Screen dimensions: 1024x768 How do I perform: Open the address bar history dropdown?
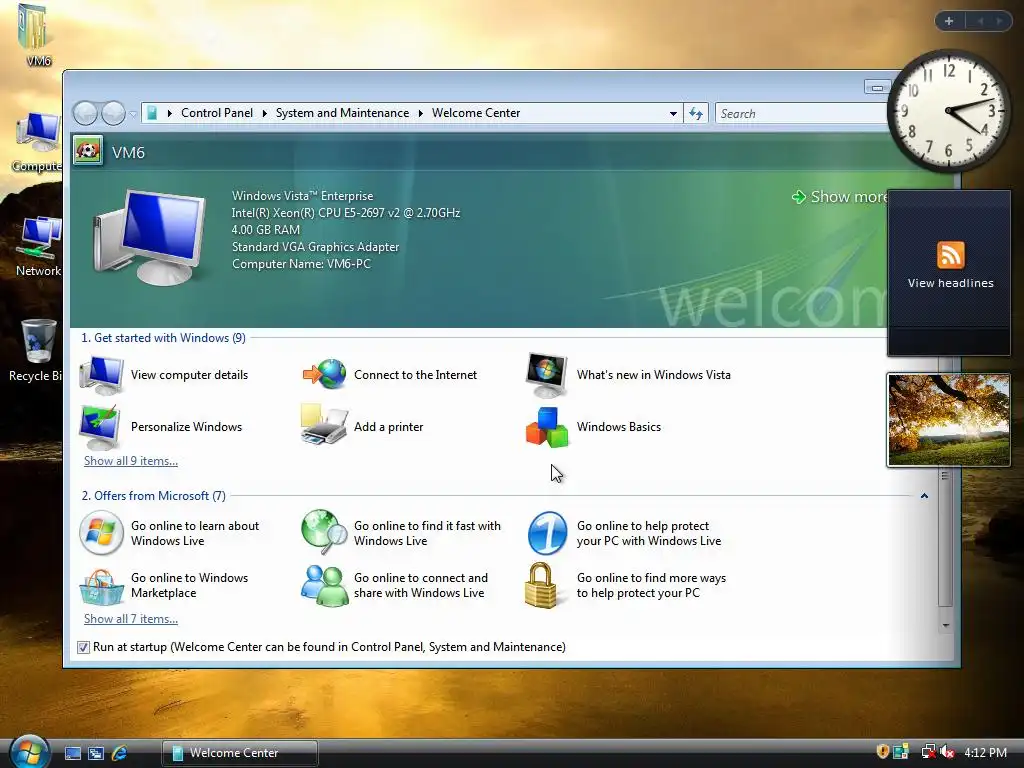673,114
